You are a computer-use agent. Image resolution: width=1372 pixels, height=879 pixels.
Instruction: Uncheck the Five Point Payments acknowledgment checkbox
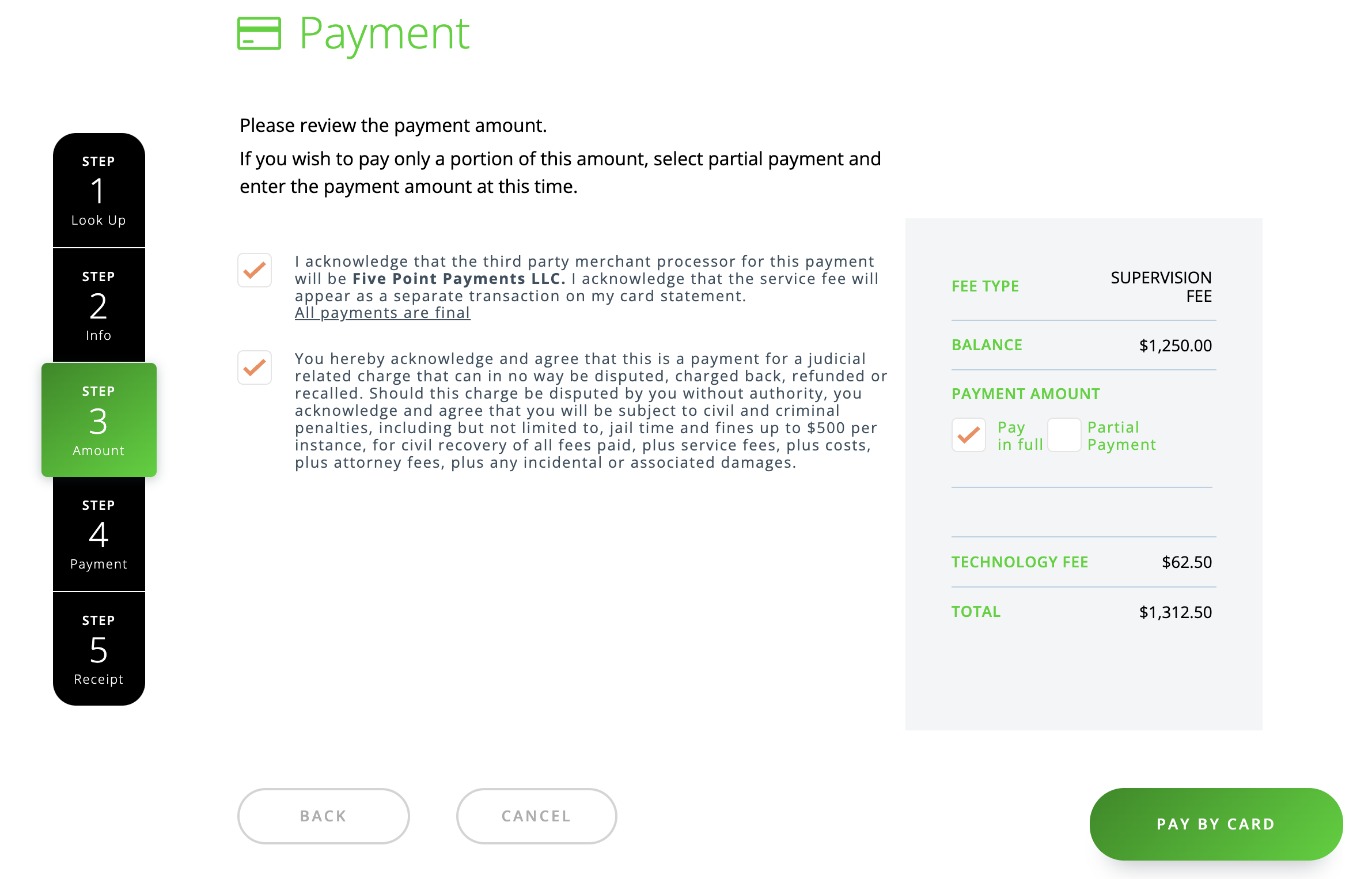[x=255, y=270]
